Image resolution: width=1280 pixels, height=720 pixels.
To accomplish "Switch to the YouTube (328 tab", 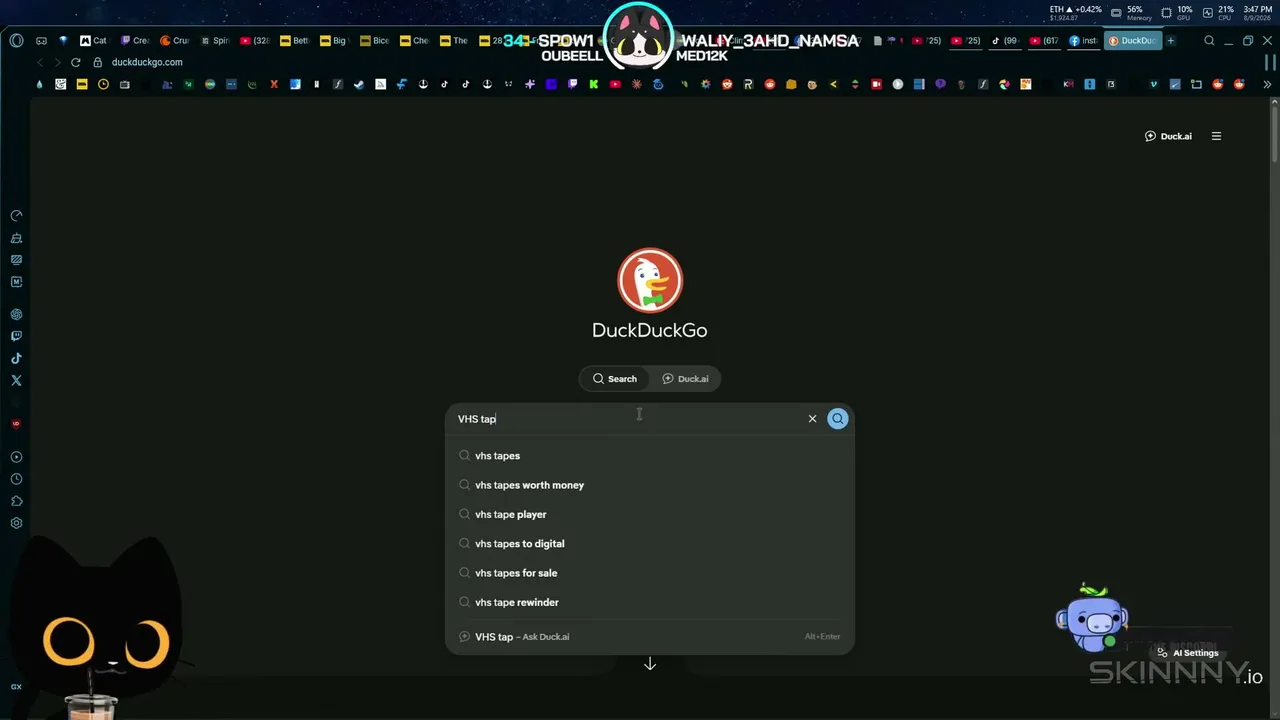I will click(254, 41).
